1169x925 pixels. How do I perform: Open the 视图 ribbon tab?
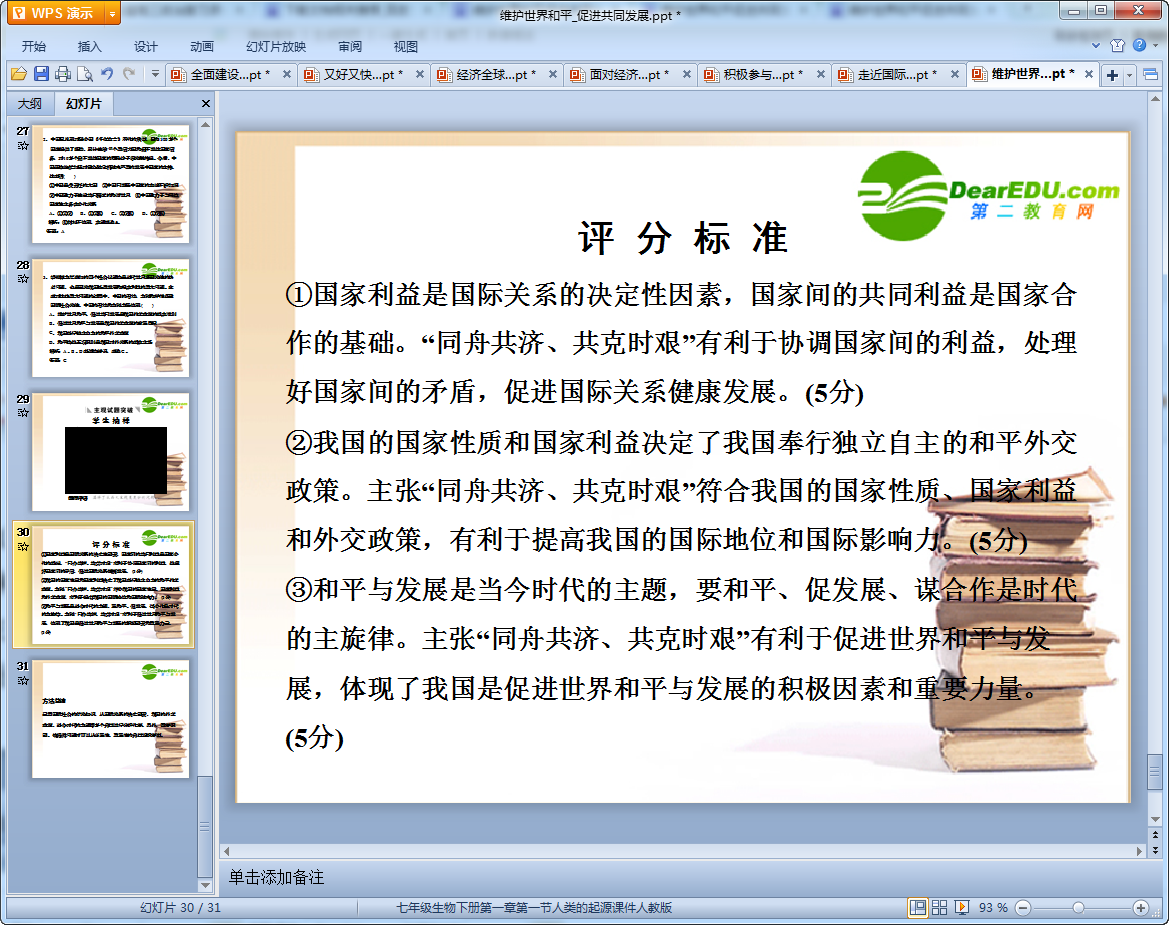(406, 46)
